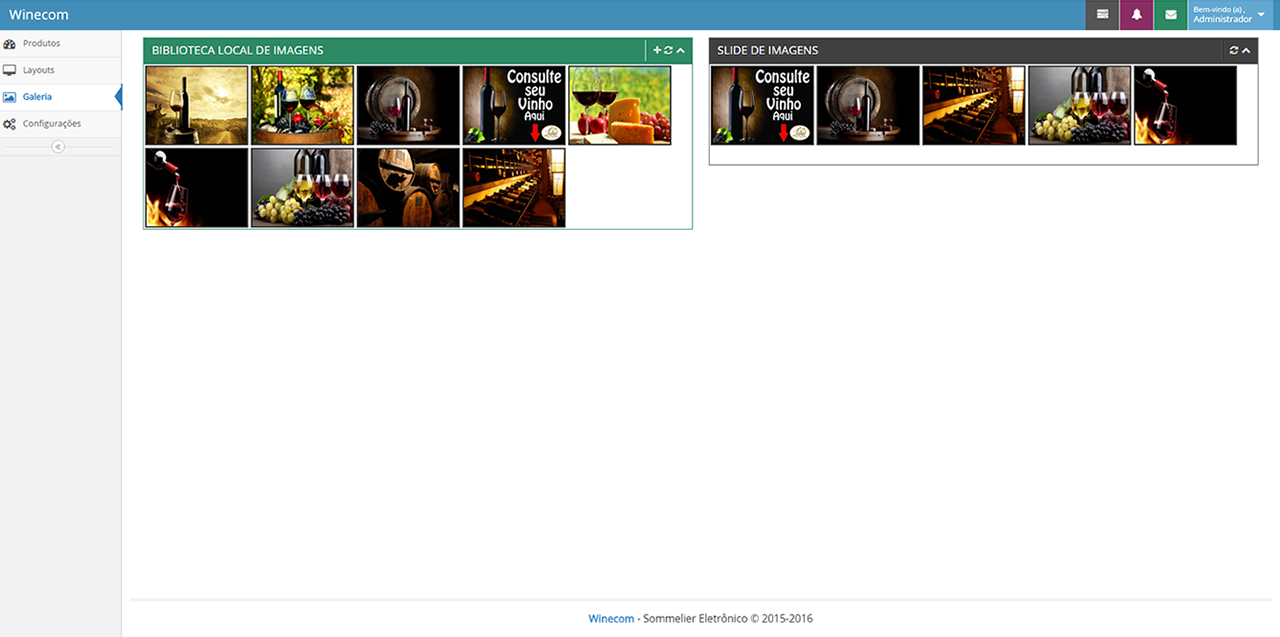Image resolution: width=1280 pixels, height=637 pixels.
Task: Click the first Consulte seu Vinho slide image
Action: (x=762, y=106)
